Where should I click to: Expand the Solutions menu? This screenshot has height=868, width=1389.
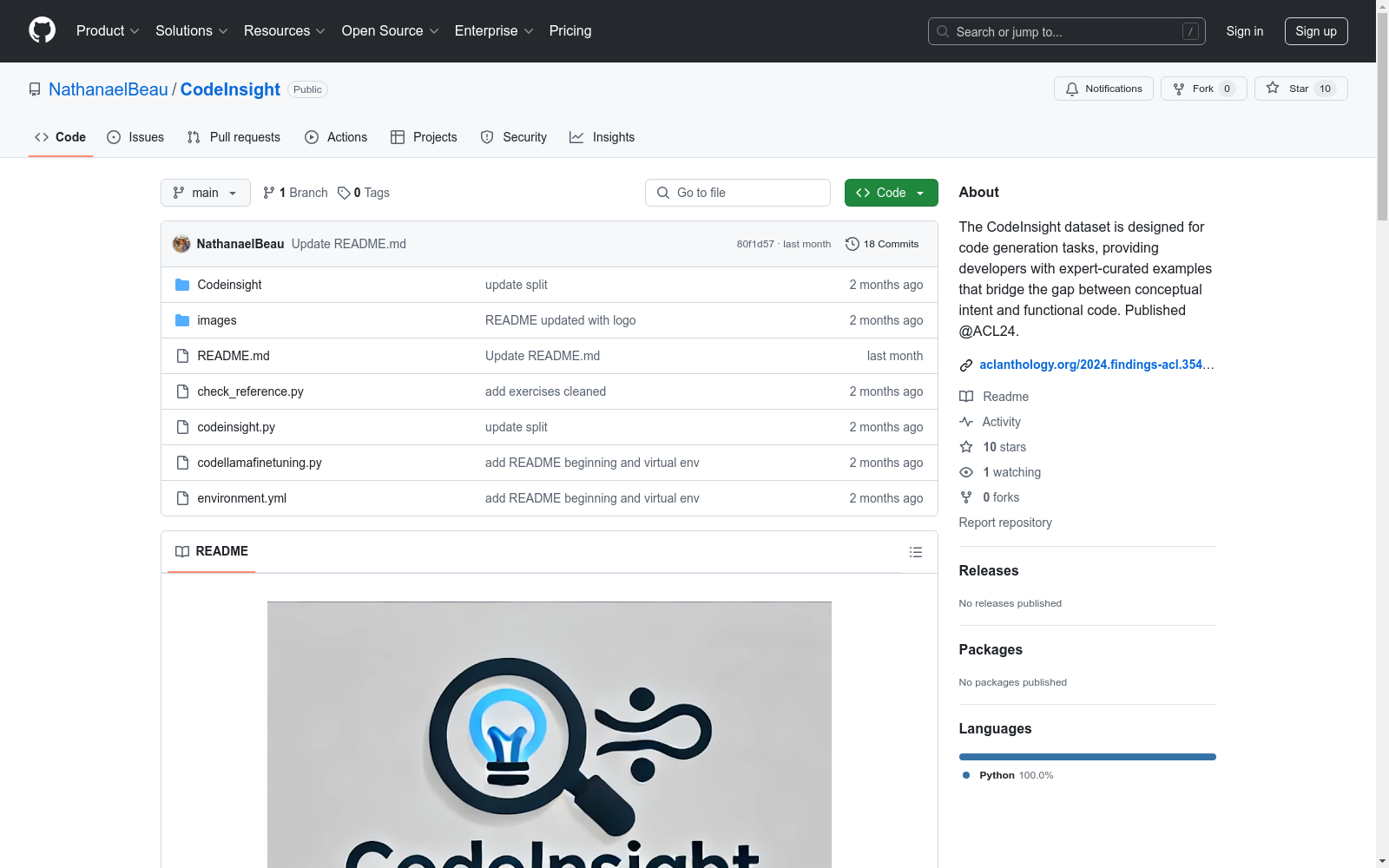pos(192,31)
